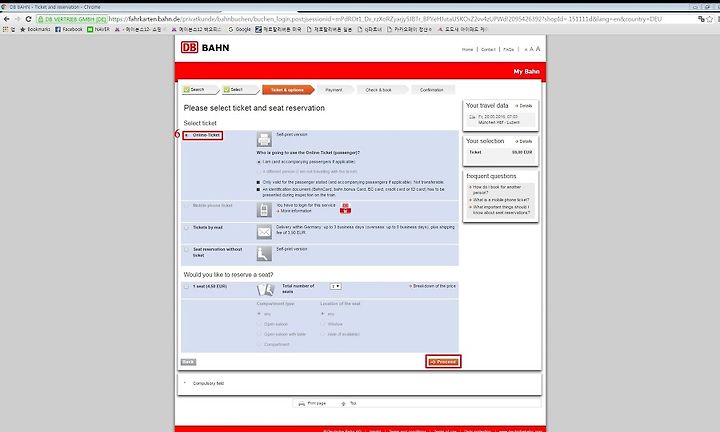This screenshot has height=432, width=720.
Task: Click the Ticket & options step tab
Action: tap(288, 90)
